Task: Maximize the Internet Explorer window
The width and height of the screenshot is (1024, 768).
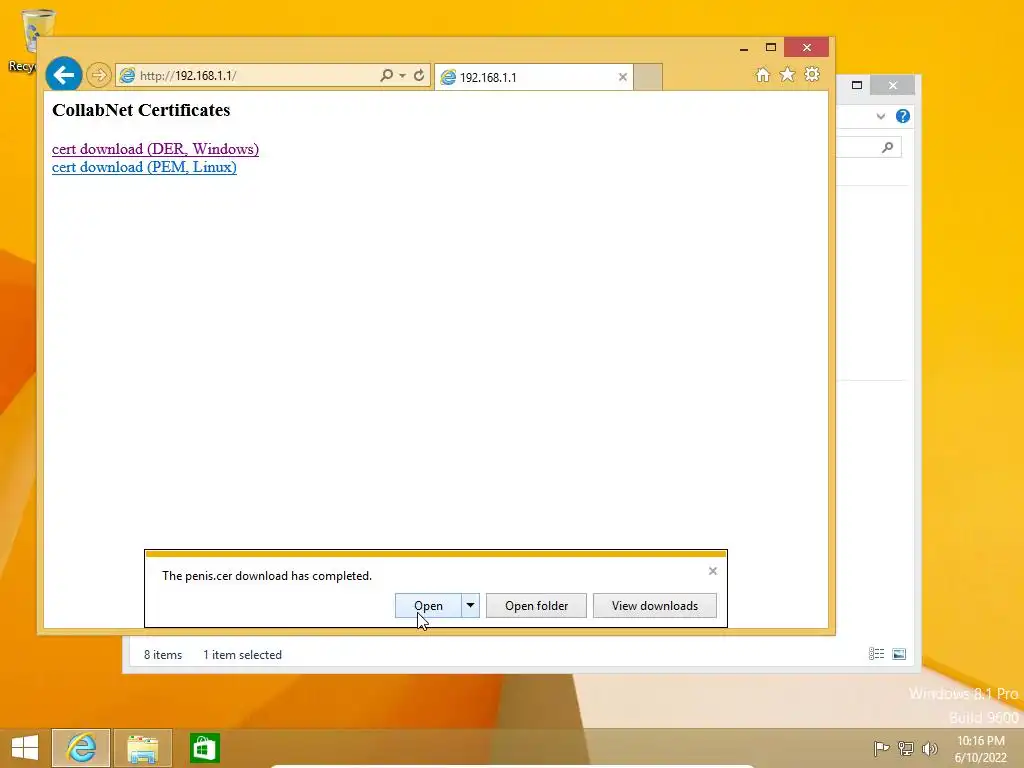Action: [x=771, y=48]
